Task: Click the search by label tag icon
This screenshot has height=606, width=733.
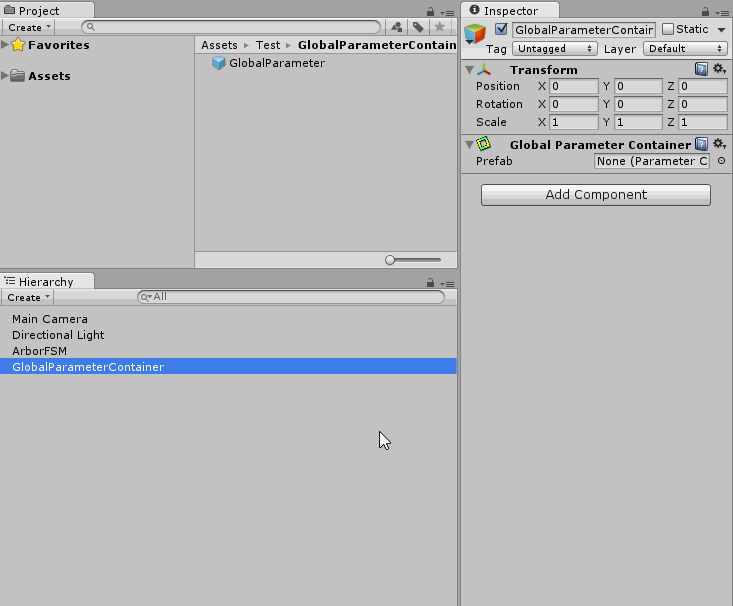Action: tap(418, 28)
